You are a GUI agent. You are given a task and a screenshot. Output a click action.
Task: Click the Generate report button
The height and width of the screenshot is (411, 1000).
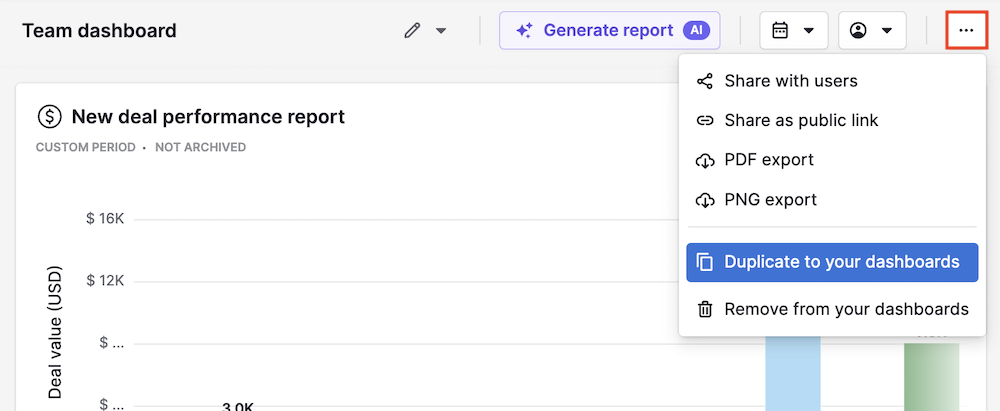610,30
